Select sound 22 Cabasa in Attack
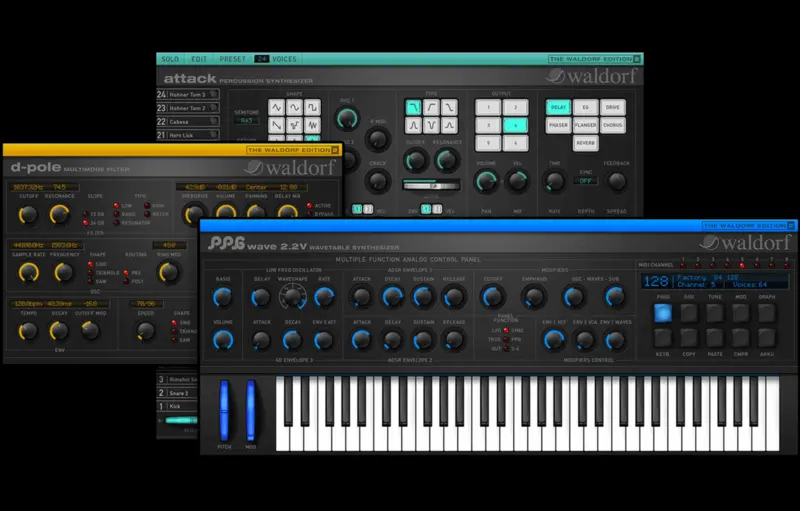This screenshot has width=800, height=511. (x=188, y=121)
